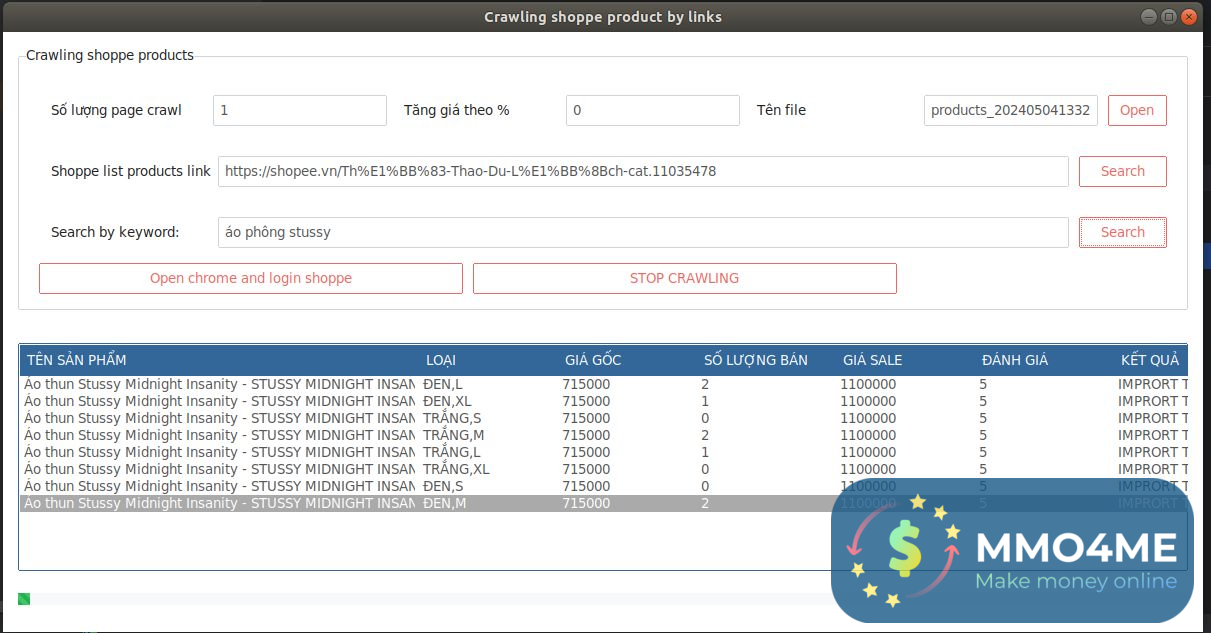The image size is (1211, 633).
Task: Focus the Tăng giá theo % field
Action: [x=653, y=110]
